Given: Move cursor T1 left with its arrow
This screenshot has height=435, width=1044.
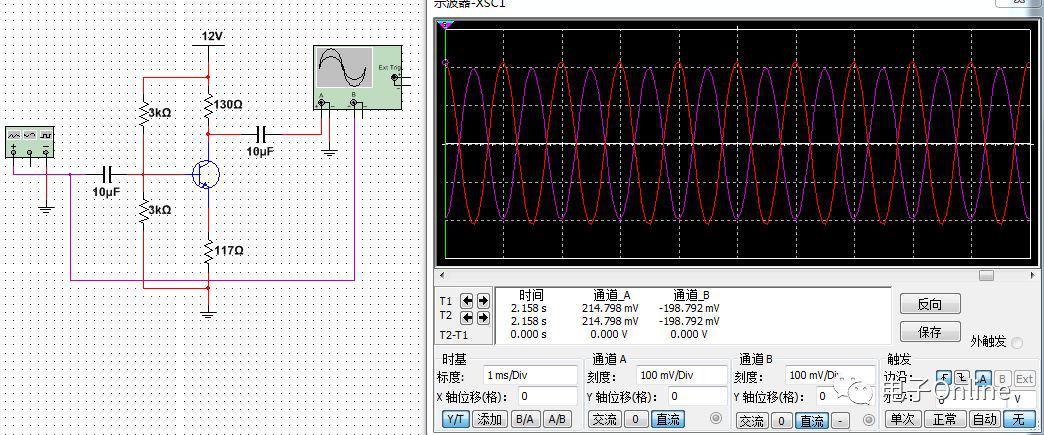Looking at the screenshot, I should (x=469, y=300).
